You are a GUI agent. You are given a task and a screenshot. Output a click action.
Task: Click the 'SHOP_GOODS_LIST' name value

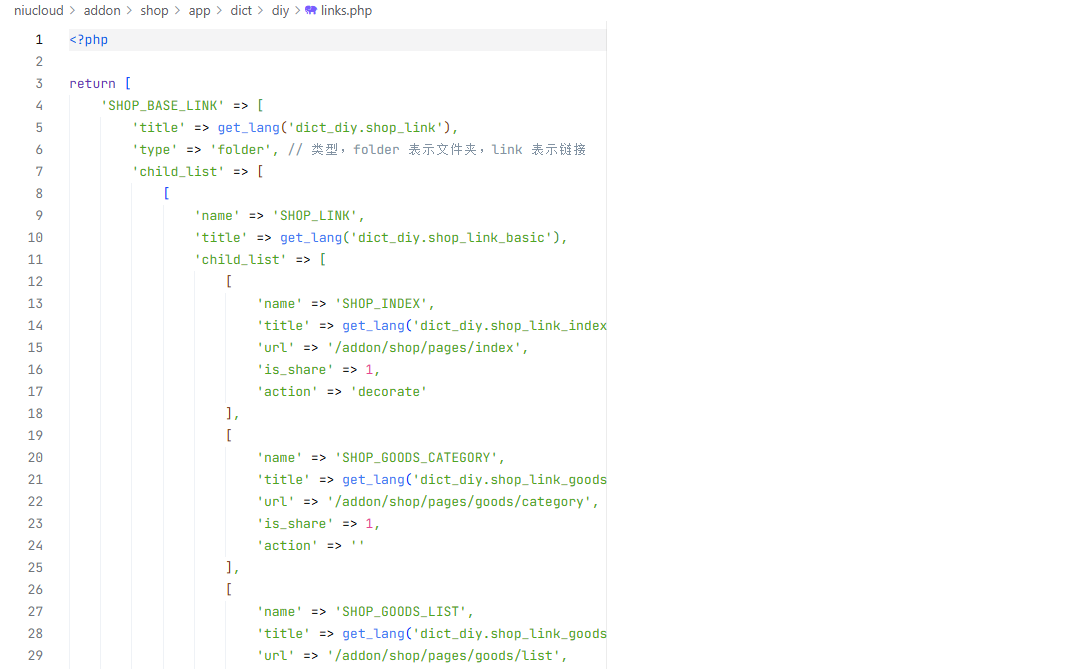(401, 612)
